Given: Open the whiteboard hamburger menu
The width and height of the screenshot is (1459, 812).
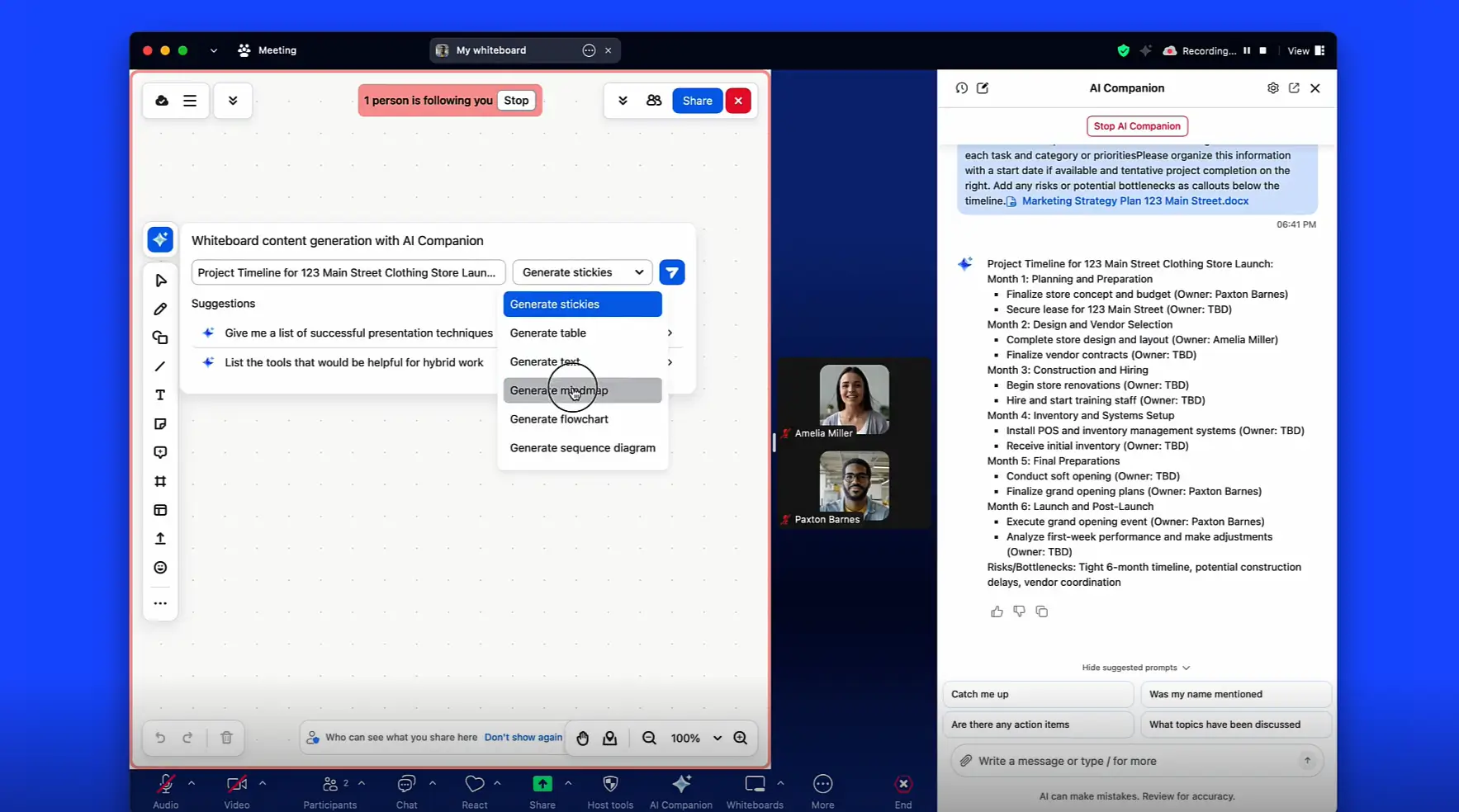Looking at the screenshot, I should tap(190, 101).
